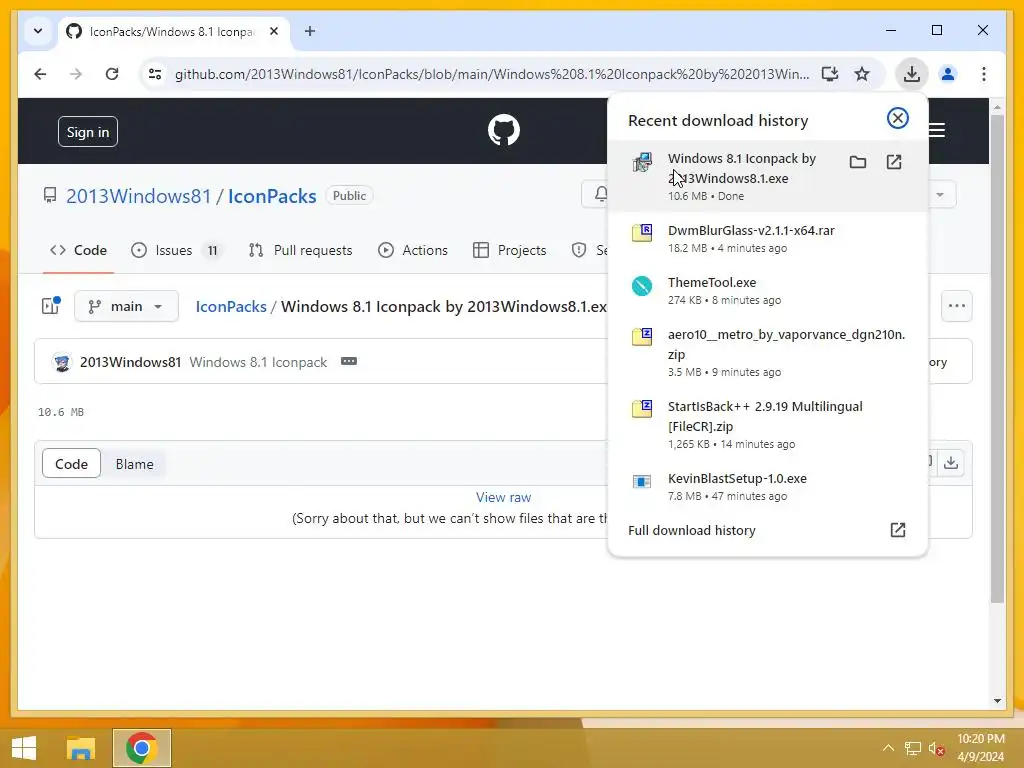Click the Chrome taskbar icon
The image size is (1024, 768).
coord(142,748)
